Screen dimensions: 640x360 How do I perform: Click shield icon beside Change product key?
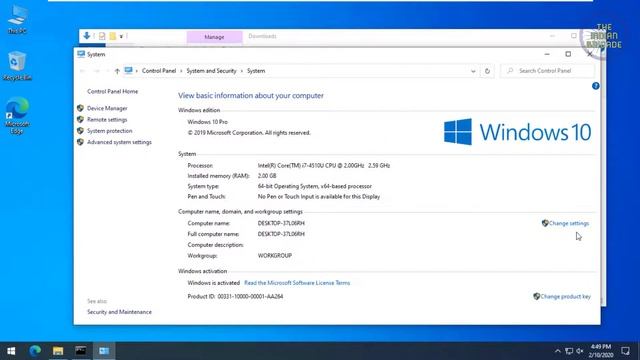click(536, 296)
